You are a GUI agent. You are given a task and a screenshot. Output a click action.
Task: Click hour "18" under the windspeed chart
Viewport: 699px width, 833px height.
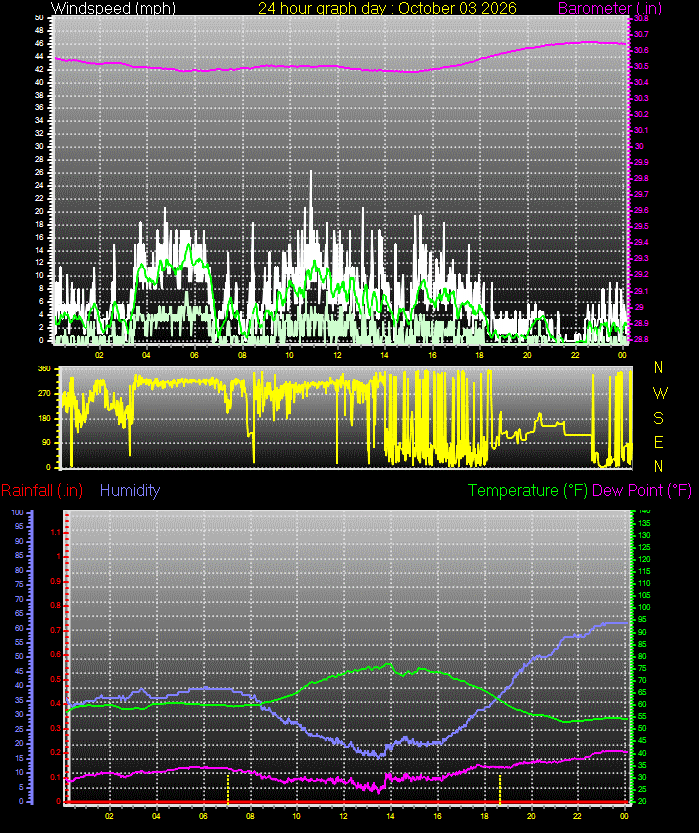tap(480, 355)
